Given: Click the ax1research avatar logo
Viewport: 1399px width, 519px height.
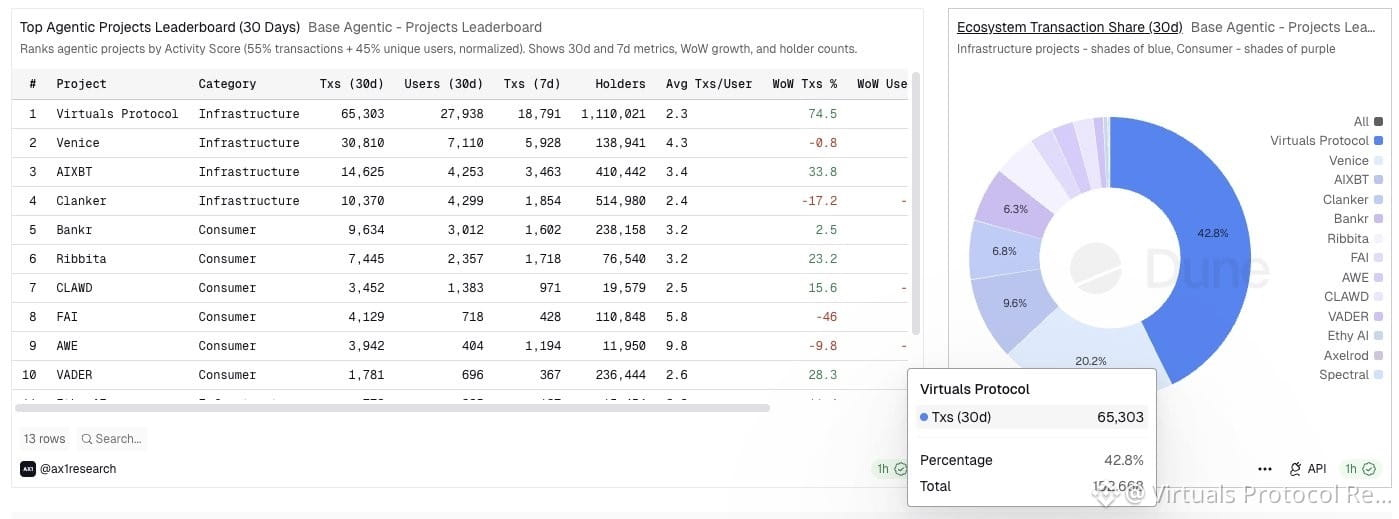Looking at the screenshot, I should (28, 469).
